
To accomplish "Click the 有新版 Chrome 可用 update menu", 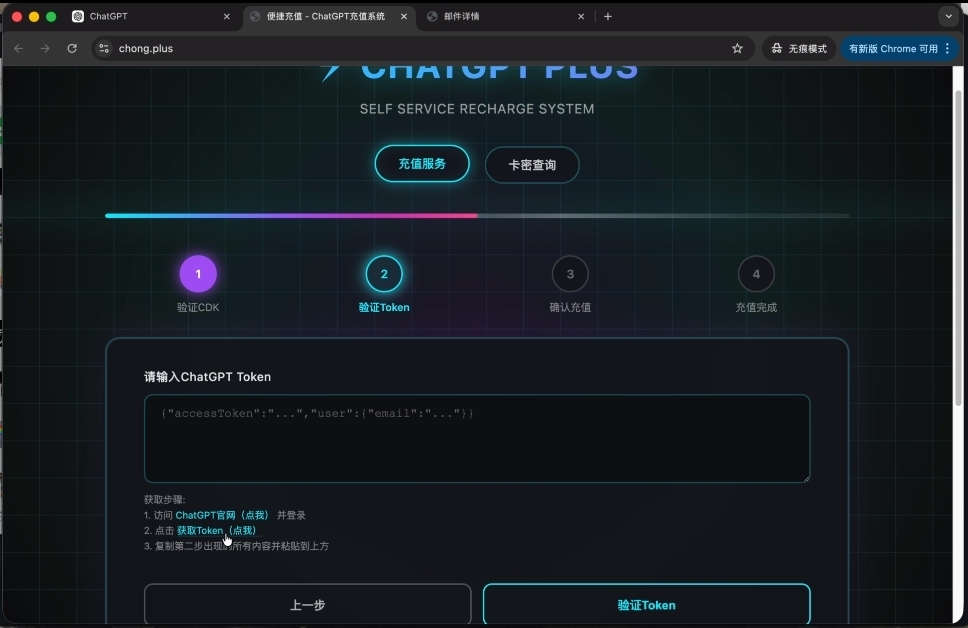I will pos(899,48).
